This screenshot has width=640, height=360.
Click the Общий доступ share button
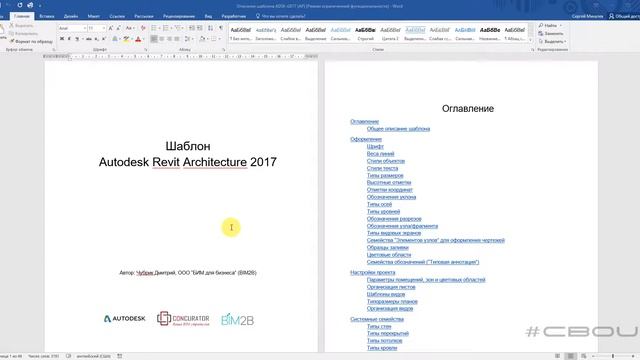[624, 16]
